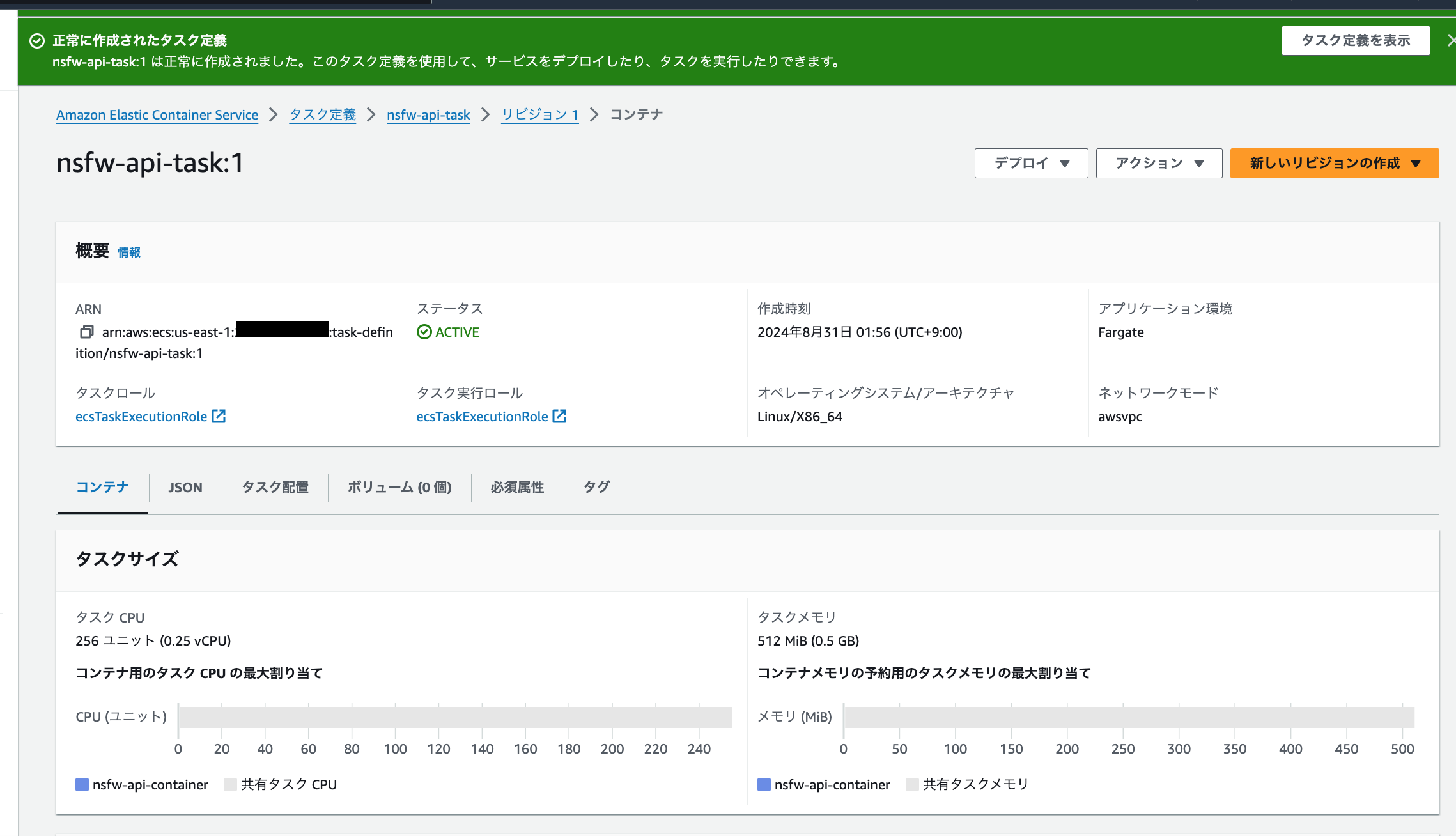Expand the デプロイ dropdown

(1031, 163)
